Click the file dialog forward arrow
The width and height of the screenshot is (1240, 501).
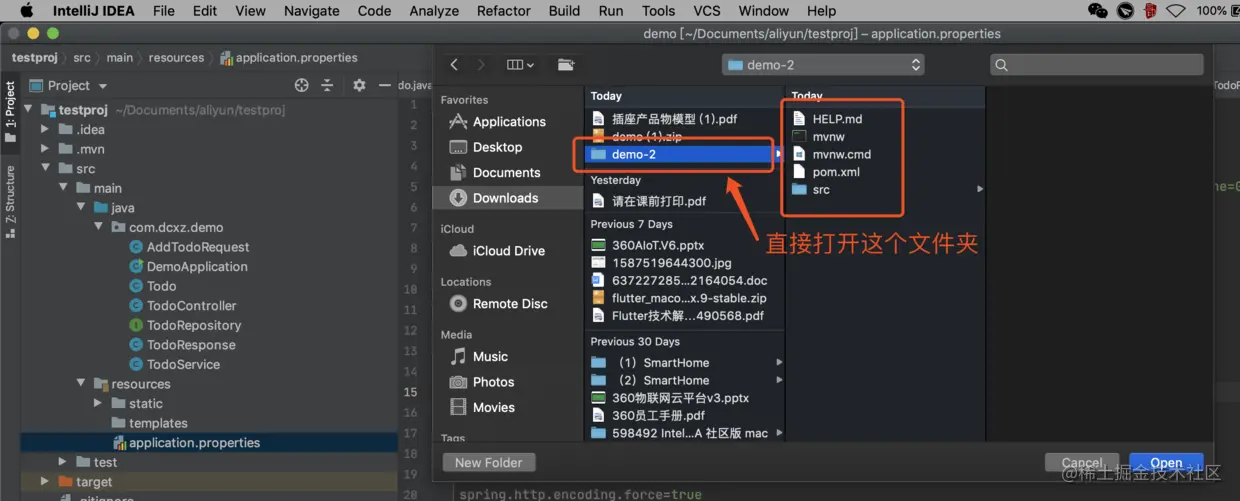pyautogui.click(x=481, y=65)
